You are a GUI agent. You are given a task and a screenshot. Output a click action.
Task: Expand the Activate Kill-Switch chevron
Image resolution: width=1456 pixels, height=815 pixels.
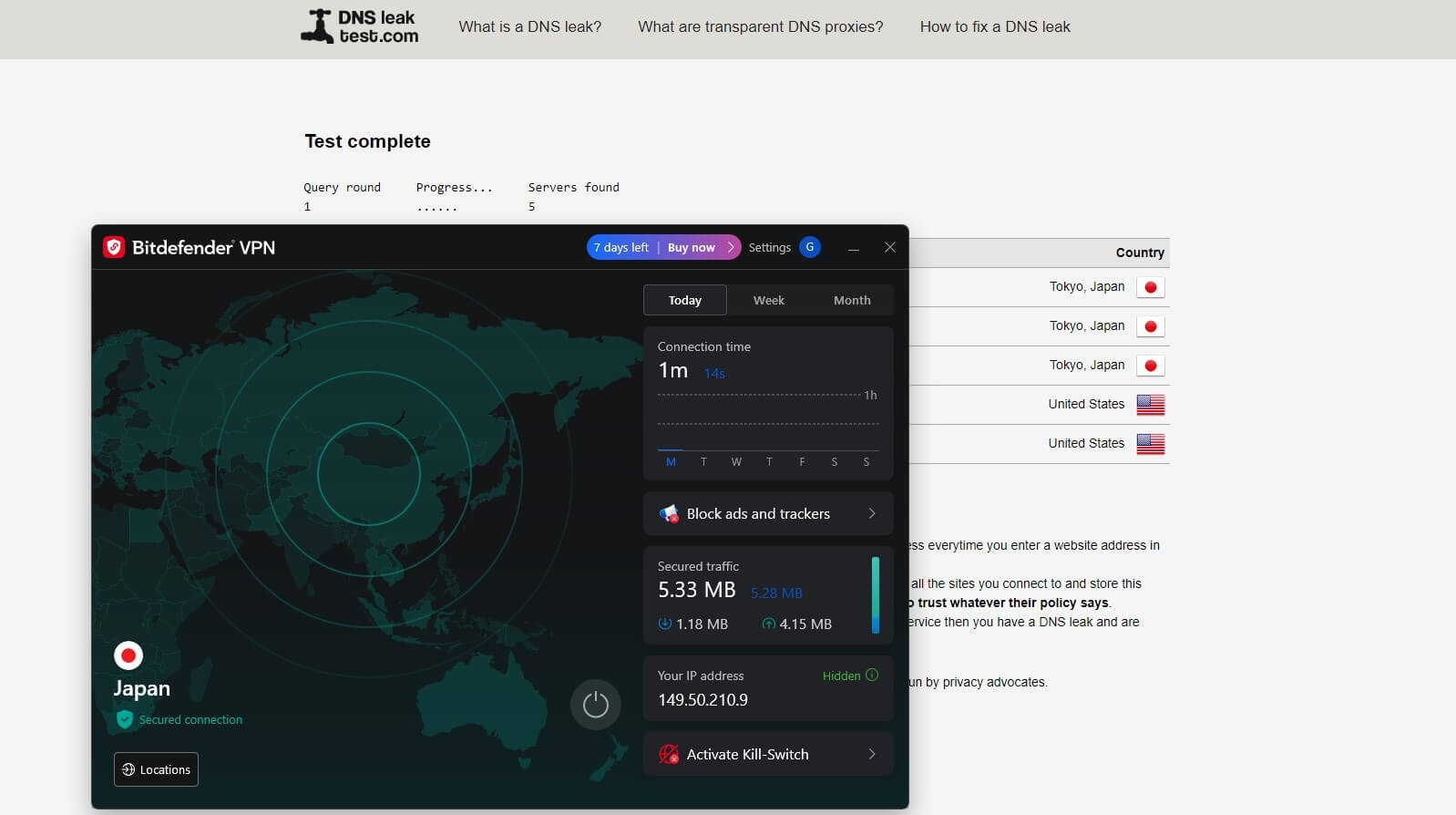click(872, 754)
